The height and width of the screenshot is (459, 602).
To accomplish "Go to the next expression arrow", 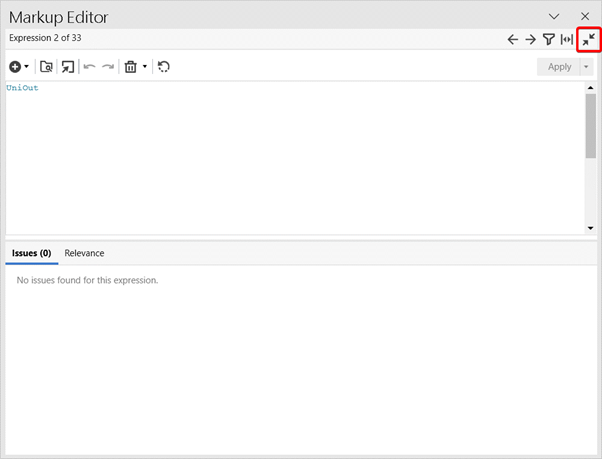I will click(x=531, y=40).
